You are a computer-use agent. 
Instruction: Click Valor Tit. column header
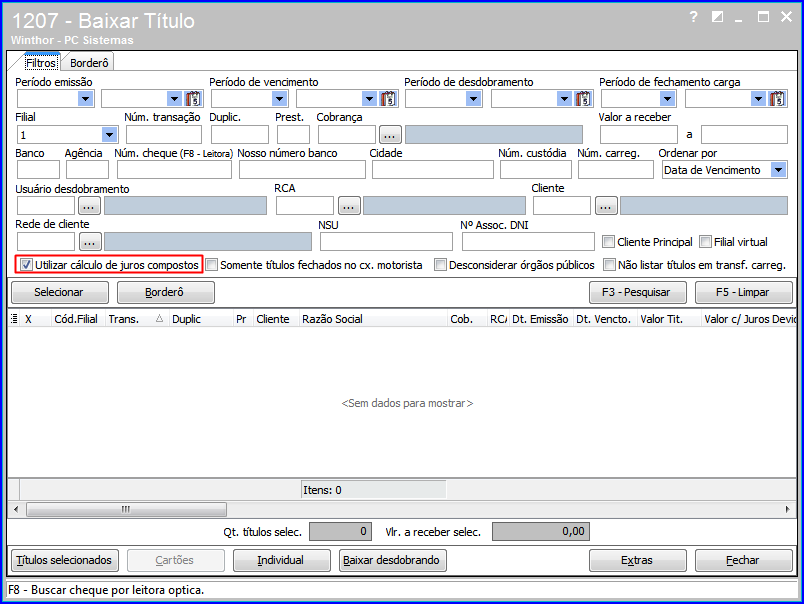tap(669, 319)
